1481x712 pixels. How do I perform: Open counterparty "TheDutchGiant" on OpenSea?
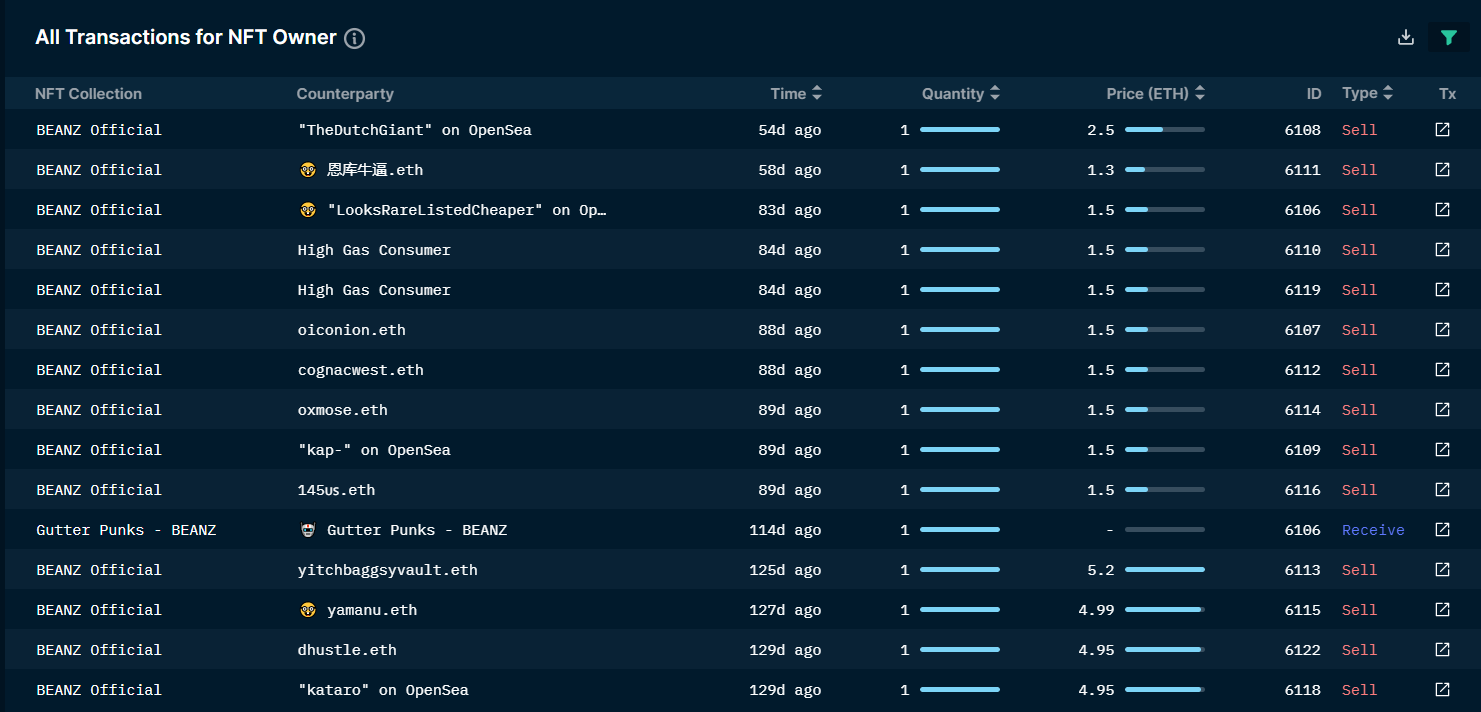pos(414,130)
